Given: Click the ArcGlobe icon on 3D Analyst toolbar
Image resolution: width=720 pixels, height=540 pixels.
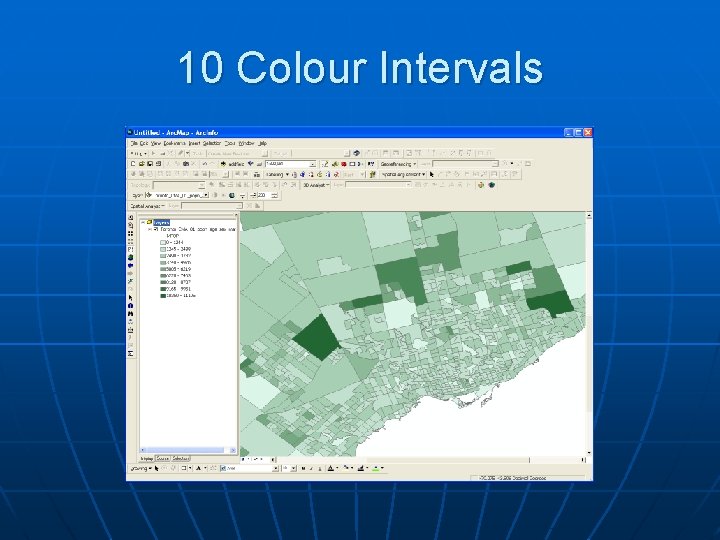Looking at the screenshot, I should 492,185.
